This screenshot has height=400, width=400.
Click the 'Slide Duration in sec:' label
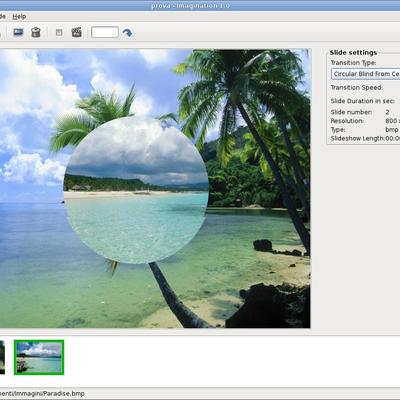(x=363, y=101)
